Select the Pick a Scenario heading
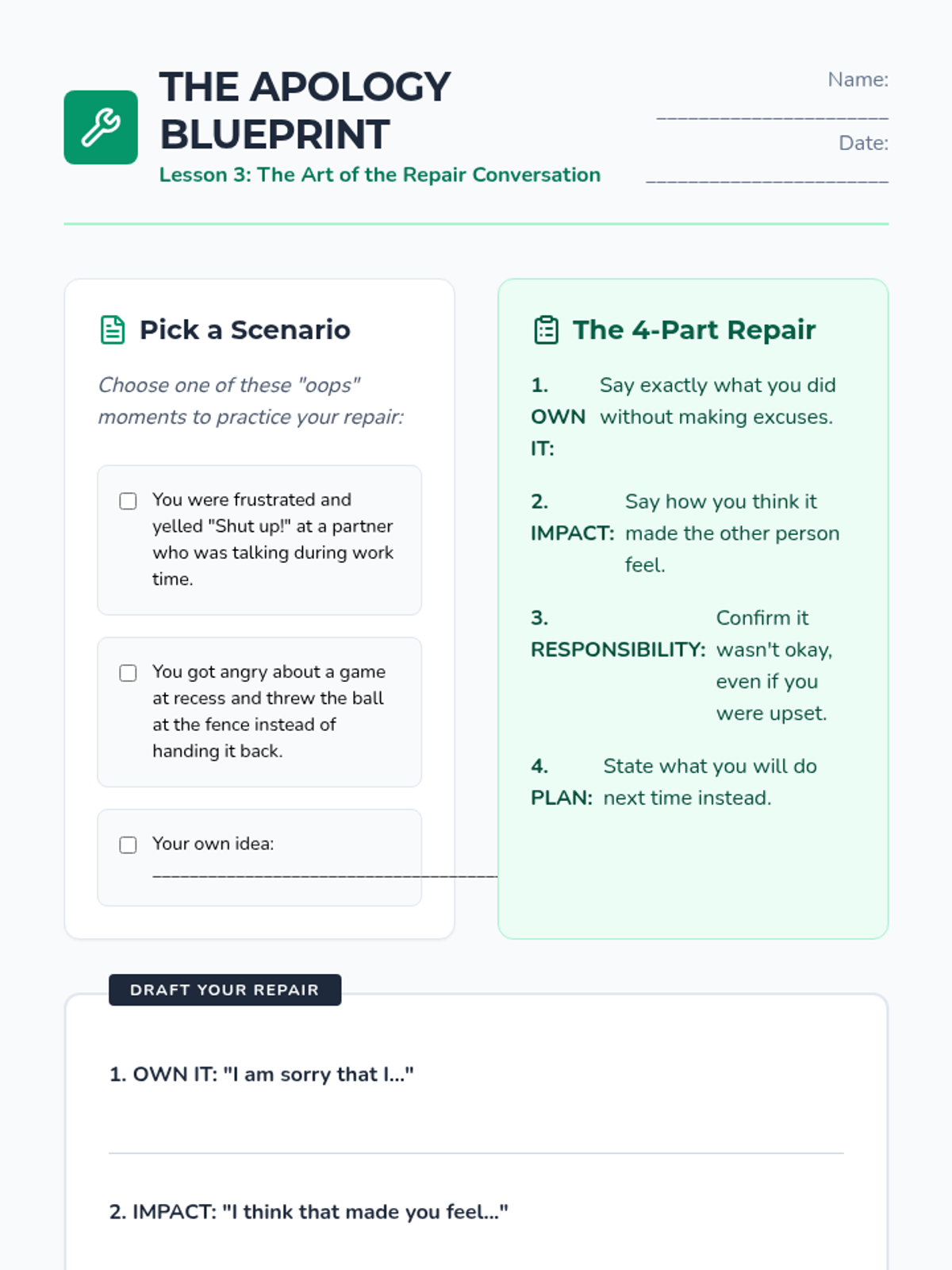Screen dimensions: 952x1270 pyautogui.click(x=244, y=330)
